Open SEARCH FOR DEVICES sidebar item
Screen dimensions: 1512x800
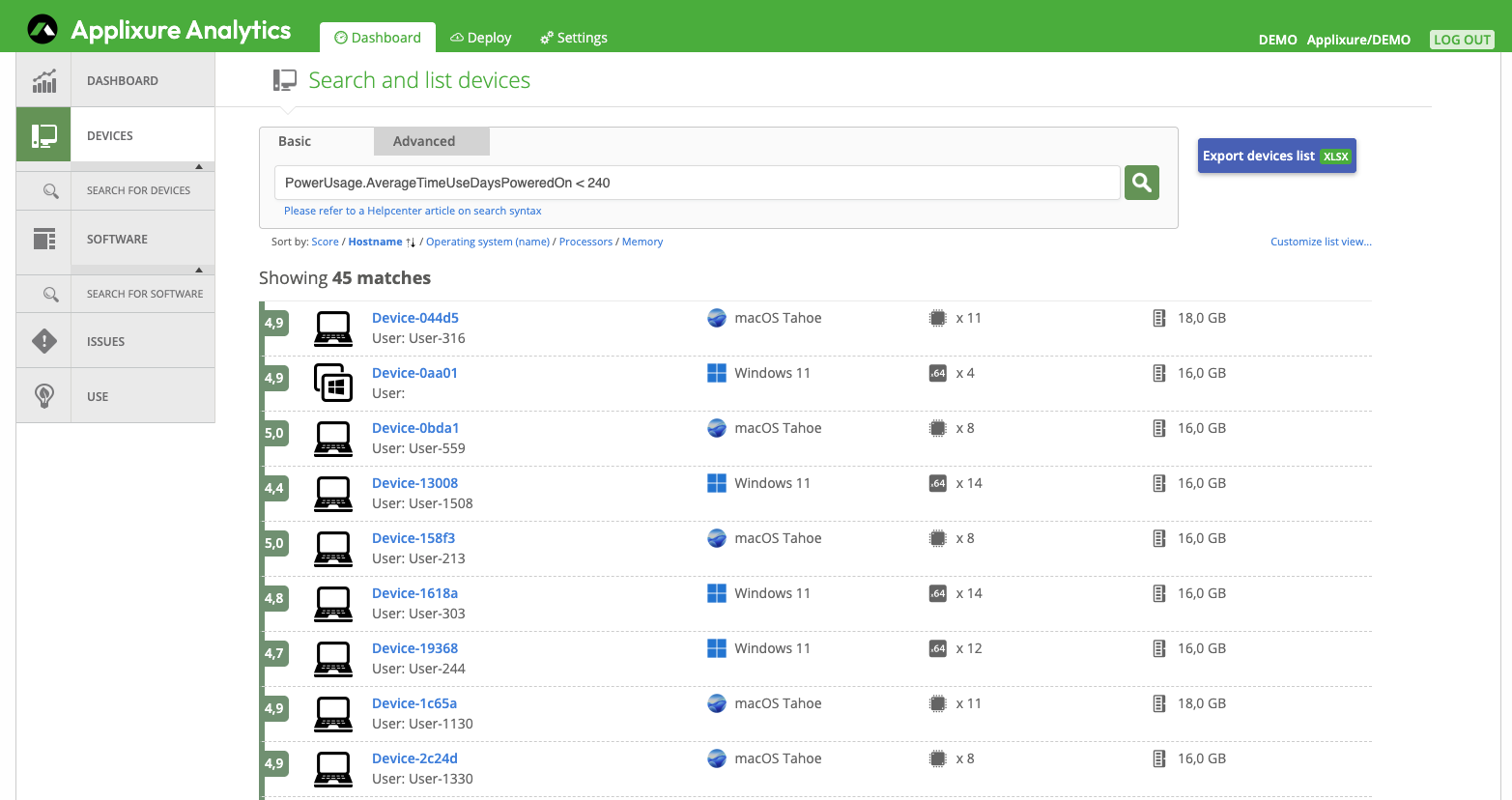click(x=139, y=190)
